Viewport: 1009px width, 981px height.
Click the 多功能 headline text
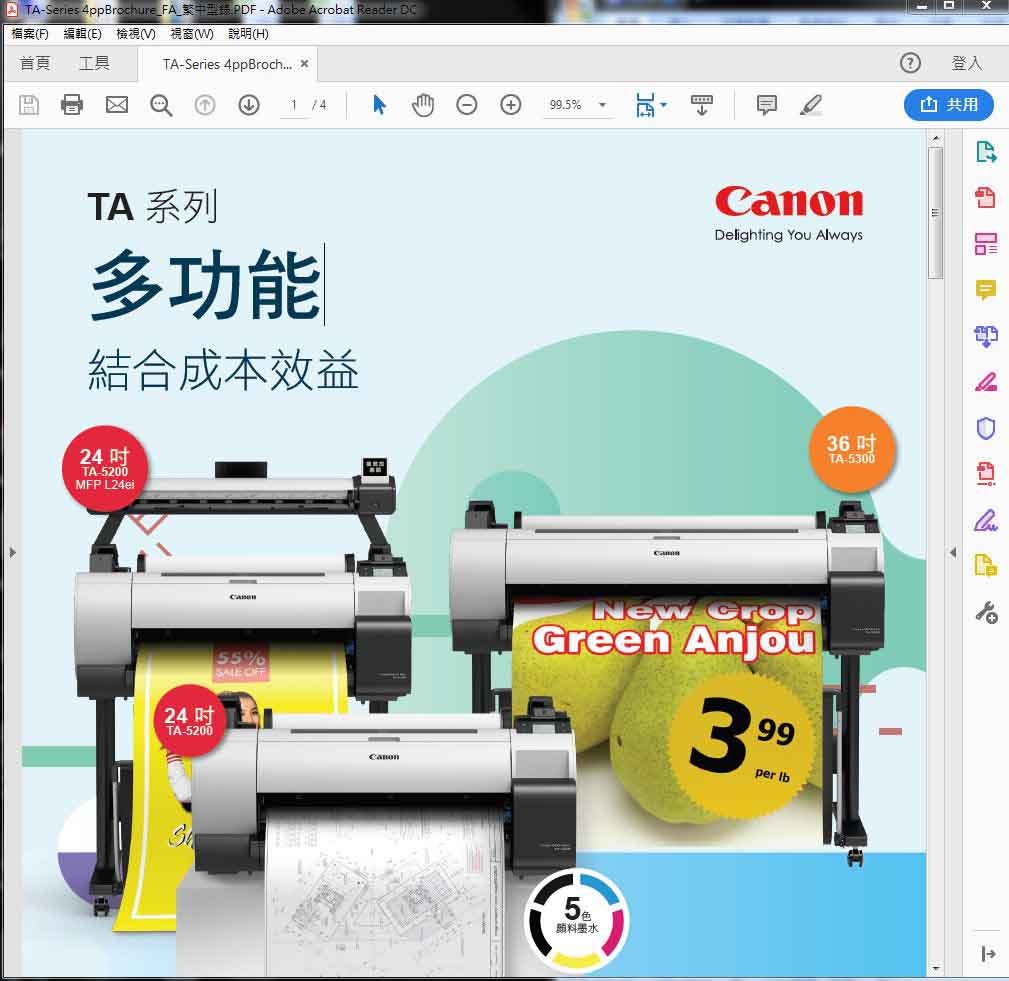(x=206, y=285)
